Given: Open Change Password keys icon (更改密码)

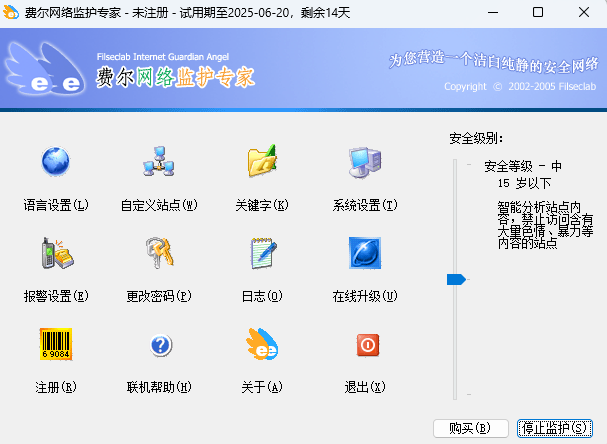Looking at the screenshot, I should (159, 253).
